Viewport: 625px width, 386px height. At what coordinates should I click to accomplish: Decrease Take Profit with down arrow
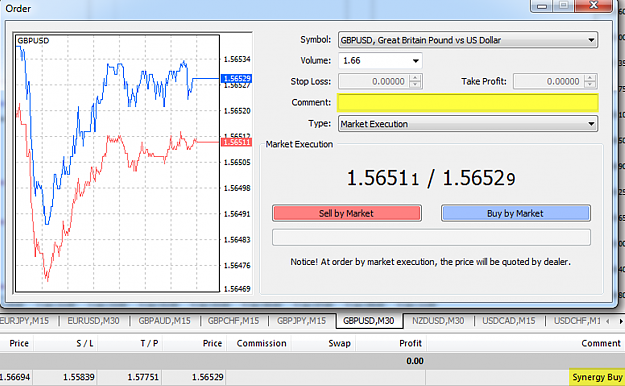[590, 85]
